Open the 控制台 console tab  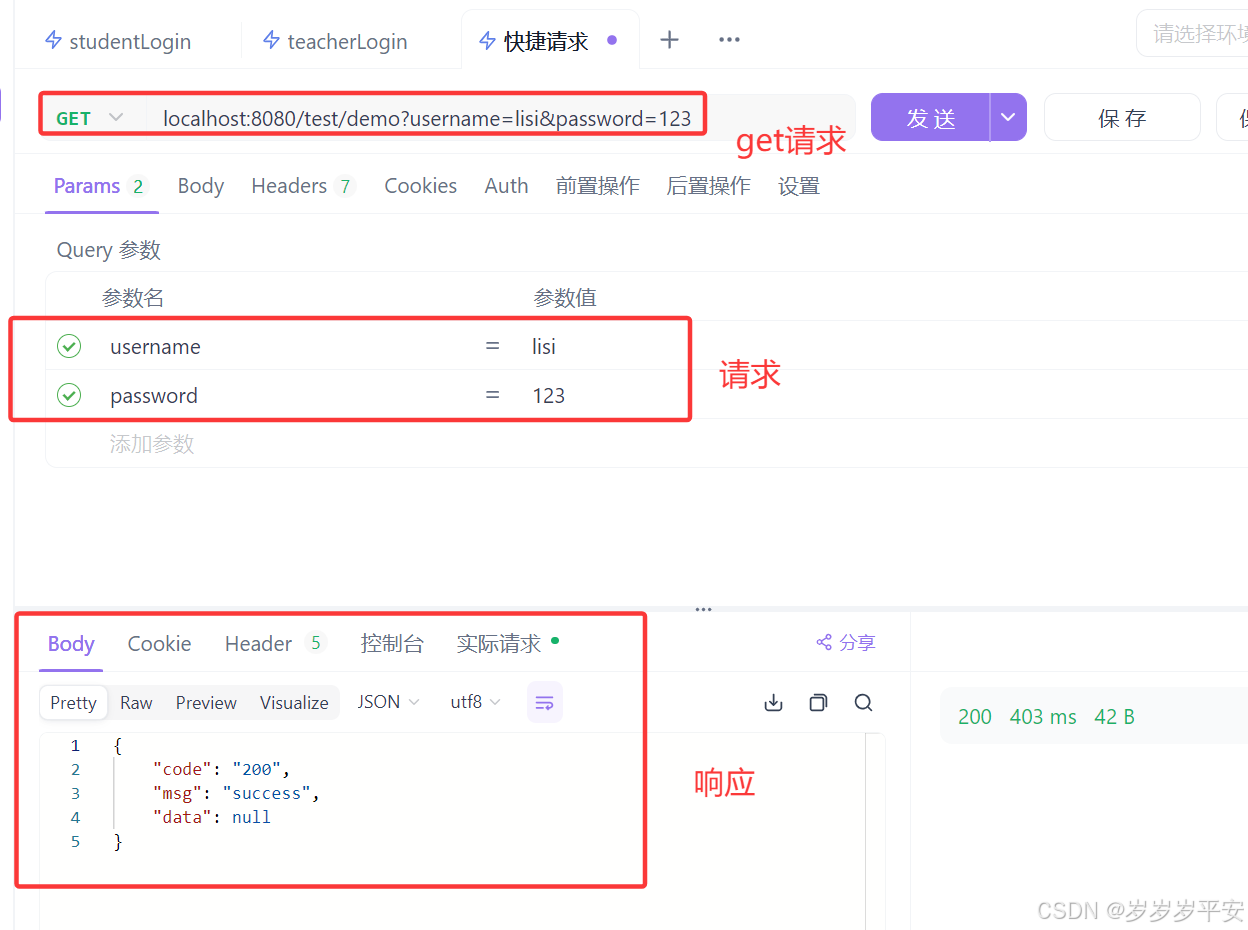coord(392,644)
